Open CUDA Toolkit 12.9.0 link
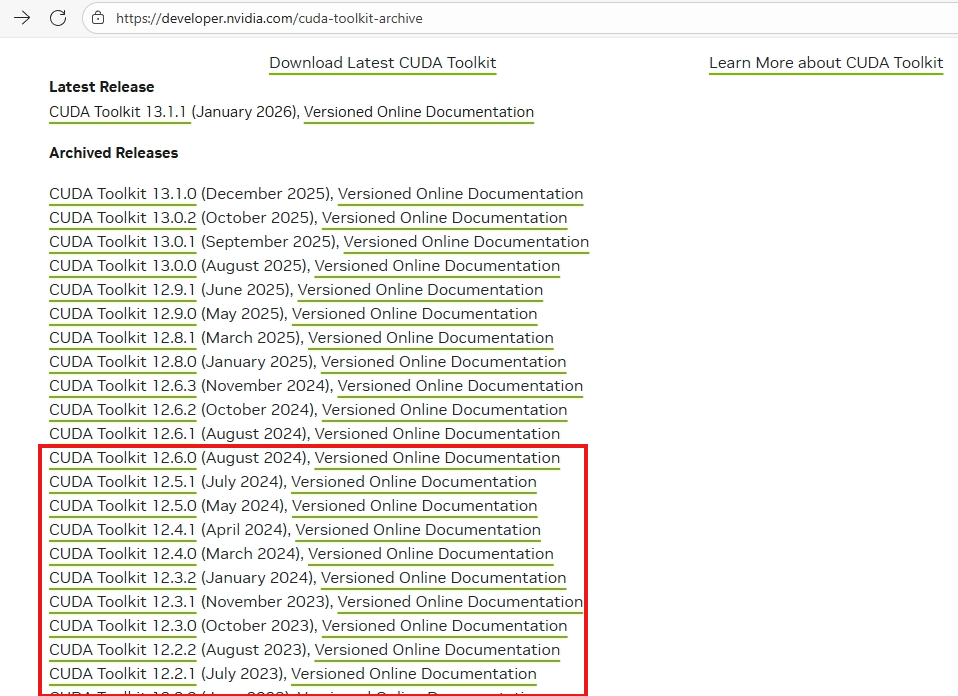The image size is (958, 696). pyautogui.click(x=123, y=313)
